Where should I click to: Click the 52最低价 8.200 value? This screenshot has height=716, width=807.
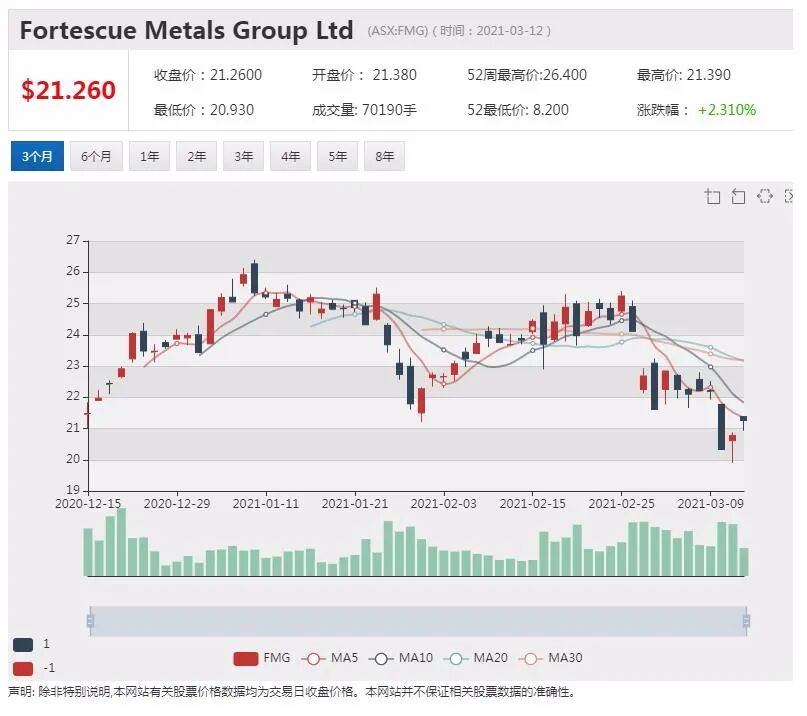(x=551, y=110)
